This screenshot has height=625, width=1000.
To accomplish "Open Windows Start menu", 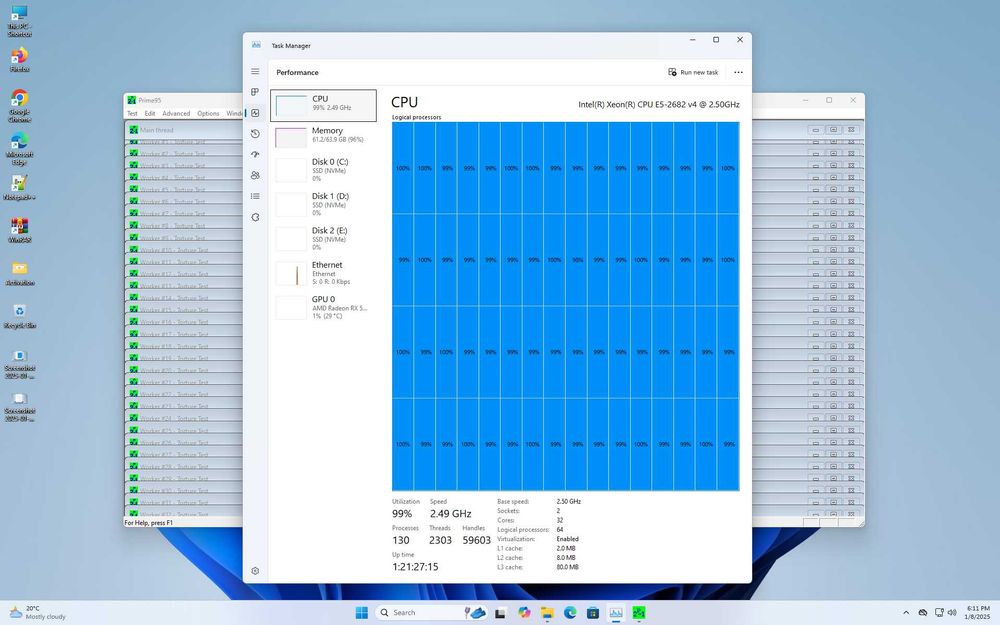I will point(362,612).
